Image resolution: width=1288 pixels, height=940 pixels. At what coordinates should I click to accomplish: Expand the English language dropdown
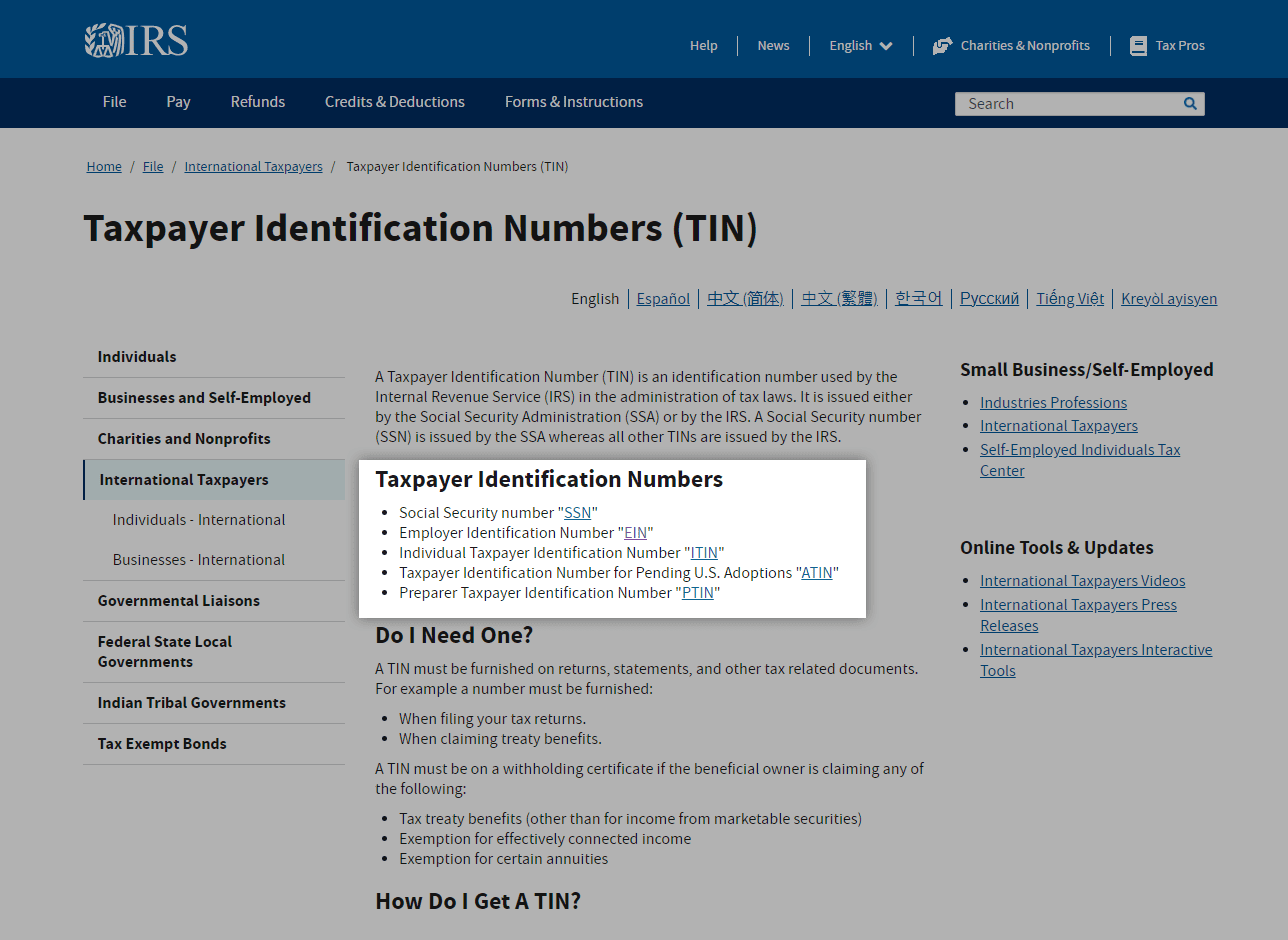[861, 46]
